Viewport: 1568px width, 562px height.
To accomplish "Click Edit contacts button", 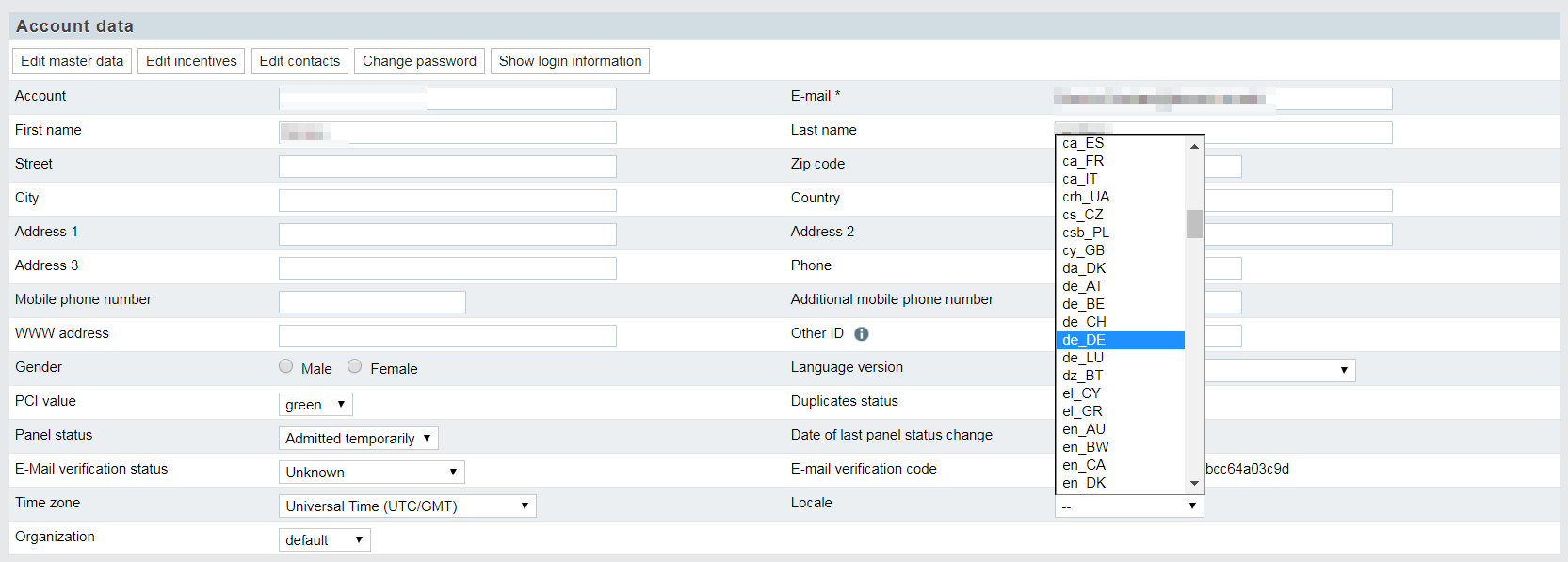I will tap(299, 61).
